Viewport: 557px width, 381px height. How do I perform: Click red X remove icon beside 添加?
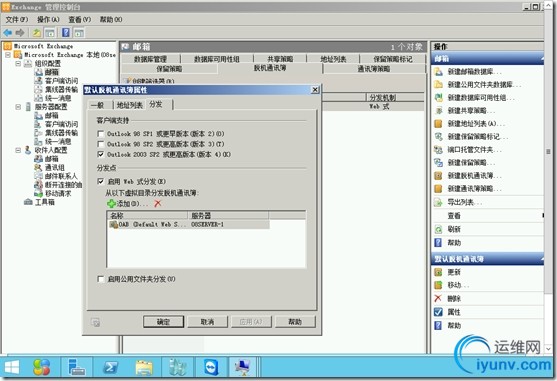click(158, 203)
